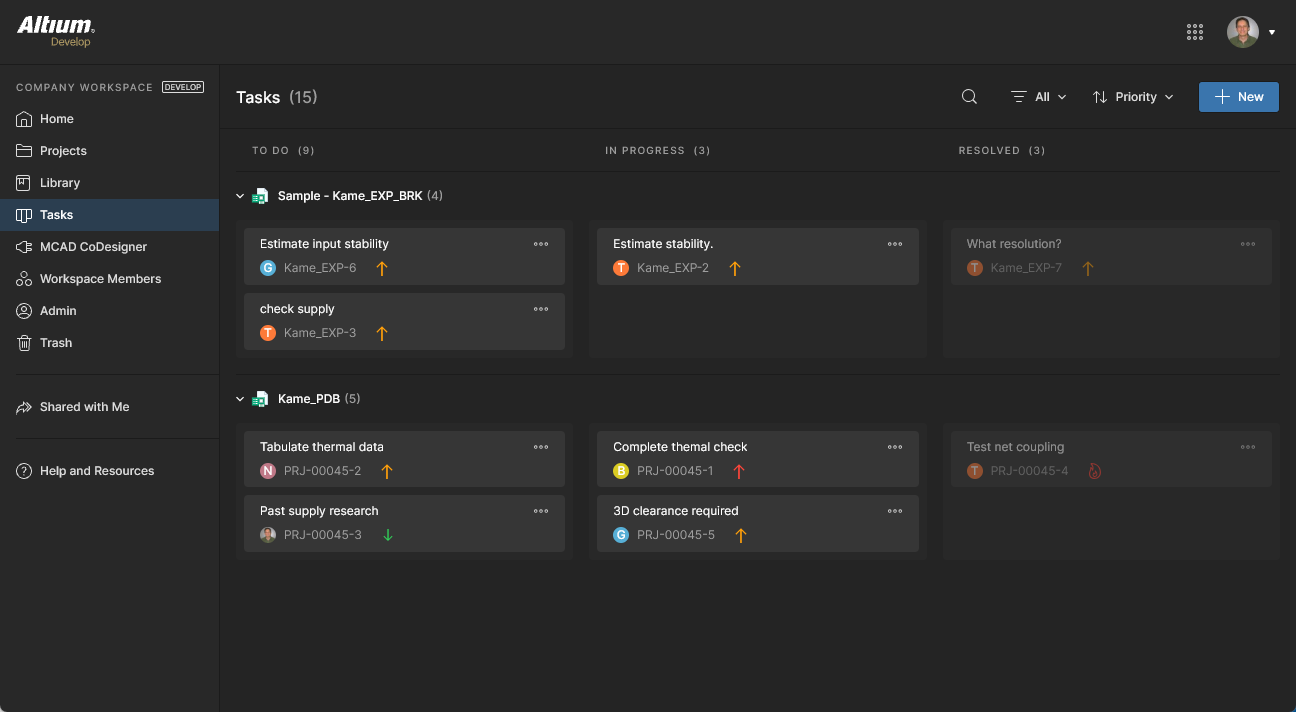Click the G assignee avatar on Kame_EXP-6
Image resolution: width=1296 pixels, height=712 pixels.
(268, 268)
